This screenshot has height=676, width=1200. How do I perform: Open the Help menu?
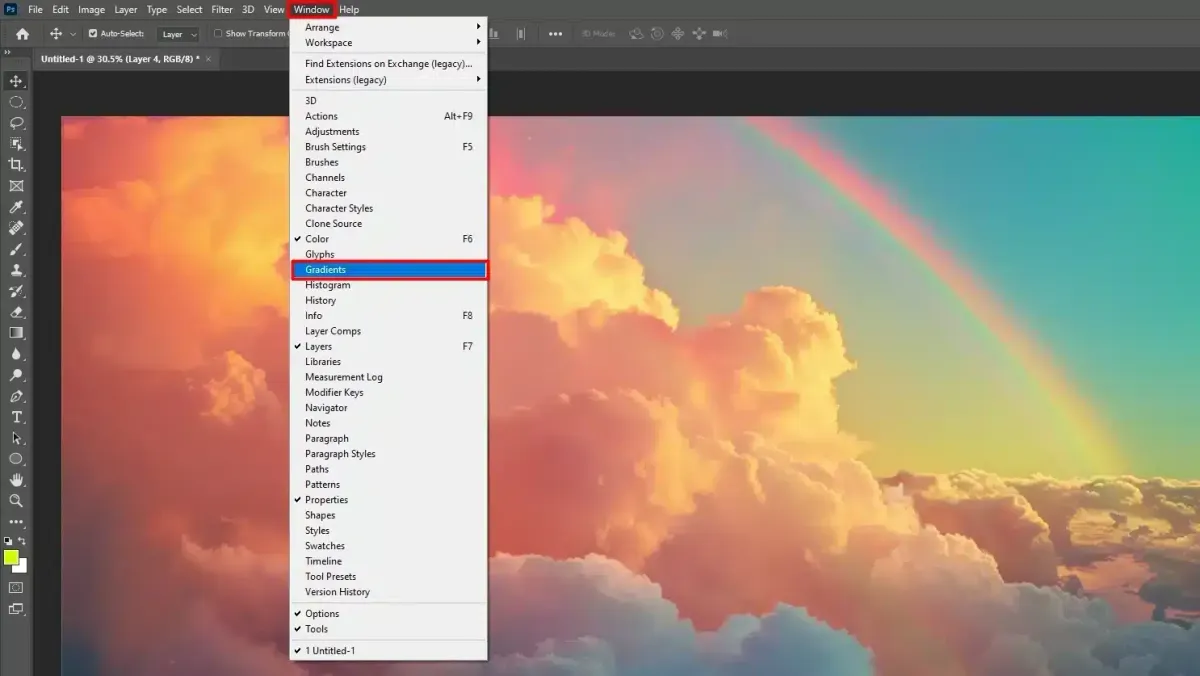coord(349,9)
